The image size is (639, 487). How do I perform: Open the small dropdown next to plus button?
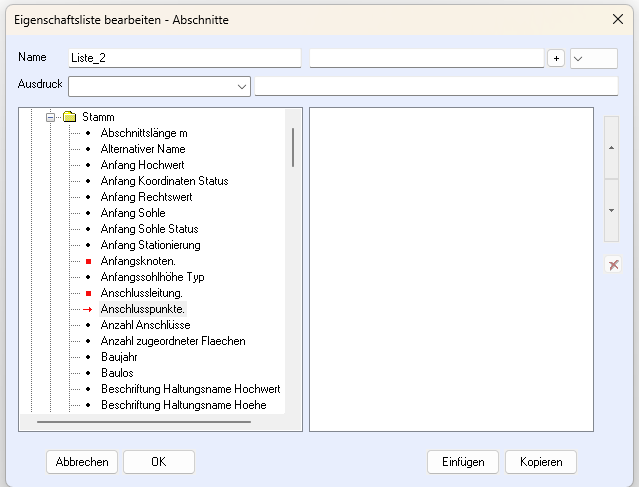593,59
